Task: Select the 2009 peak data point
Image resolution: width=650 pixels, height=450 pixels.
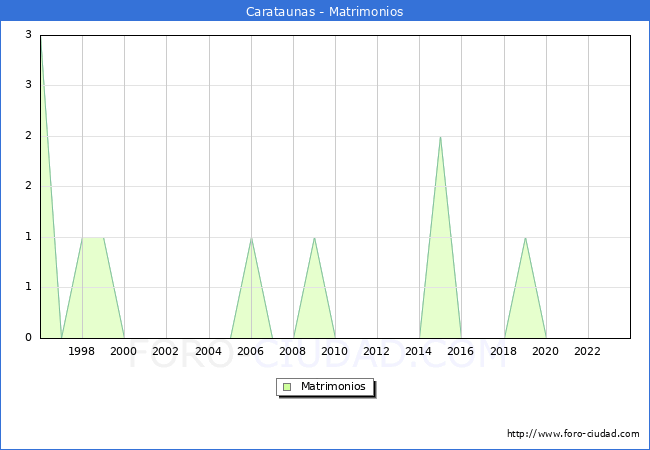Action: (314, 238)
